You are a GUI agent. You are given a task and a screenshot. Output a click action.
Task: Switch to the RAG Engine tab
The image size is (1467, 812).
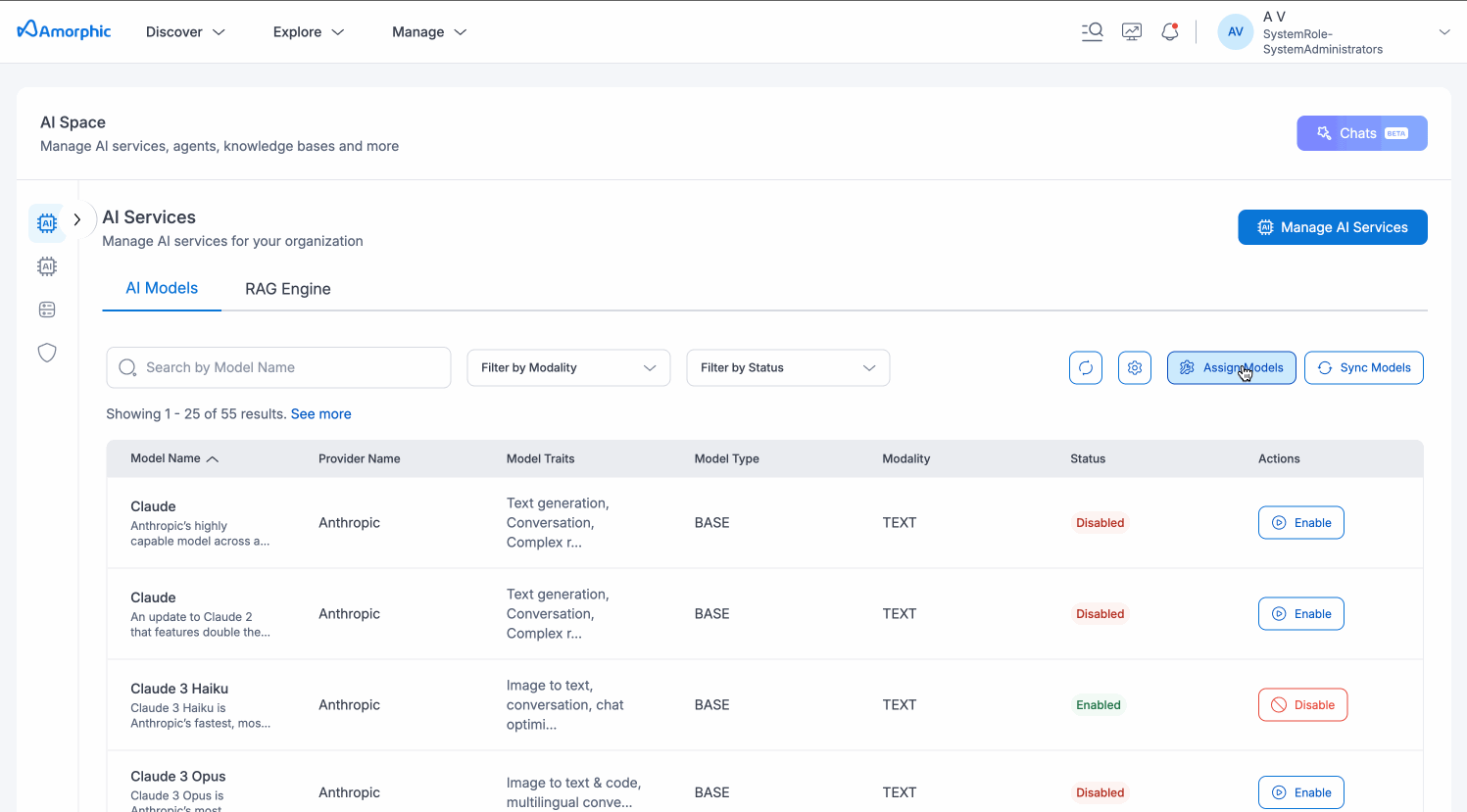(x=288, y=289)
